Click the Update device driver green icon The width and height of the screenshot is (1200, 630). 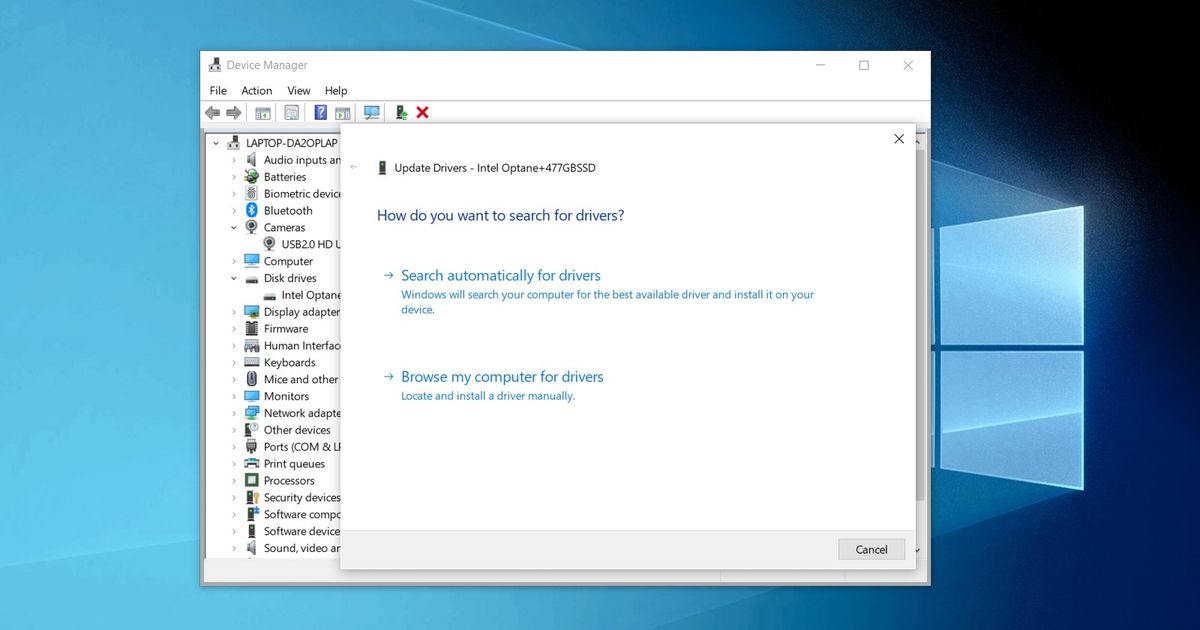tap(401, 113)
